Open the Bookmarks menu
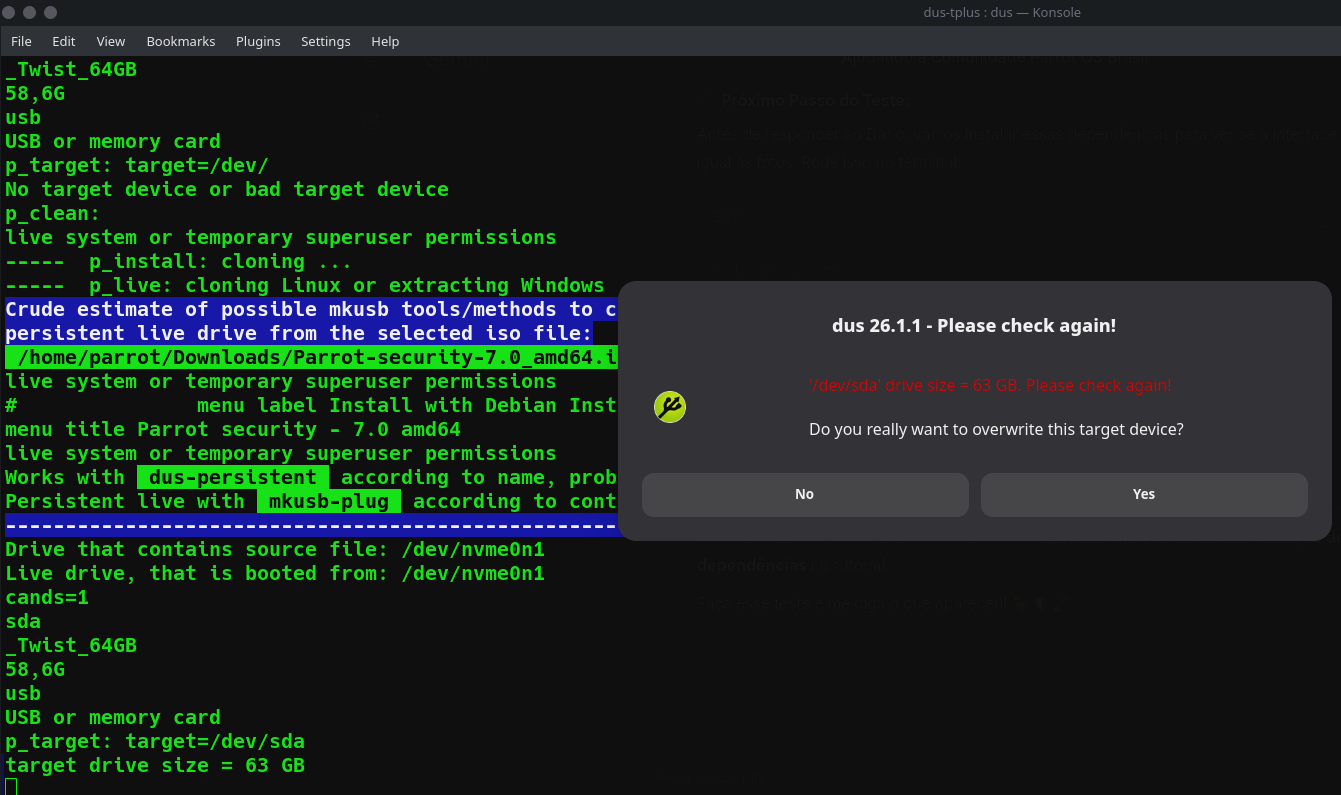1341x795 pixels. pos(181,41)
